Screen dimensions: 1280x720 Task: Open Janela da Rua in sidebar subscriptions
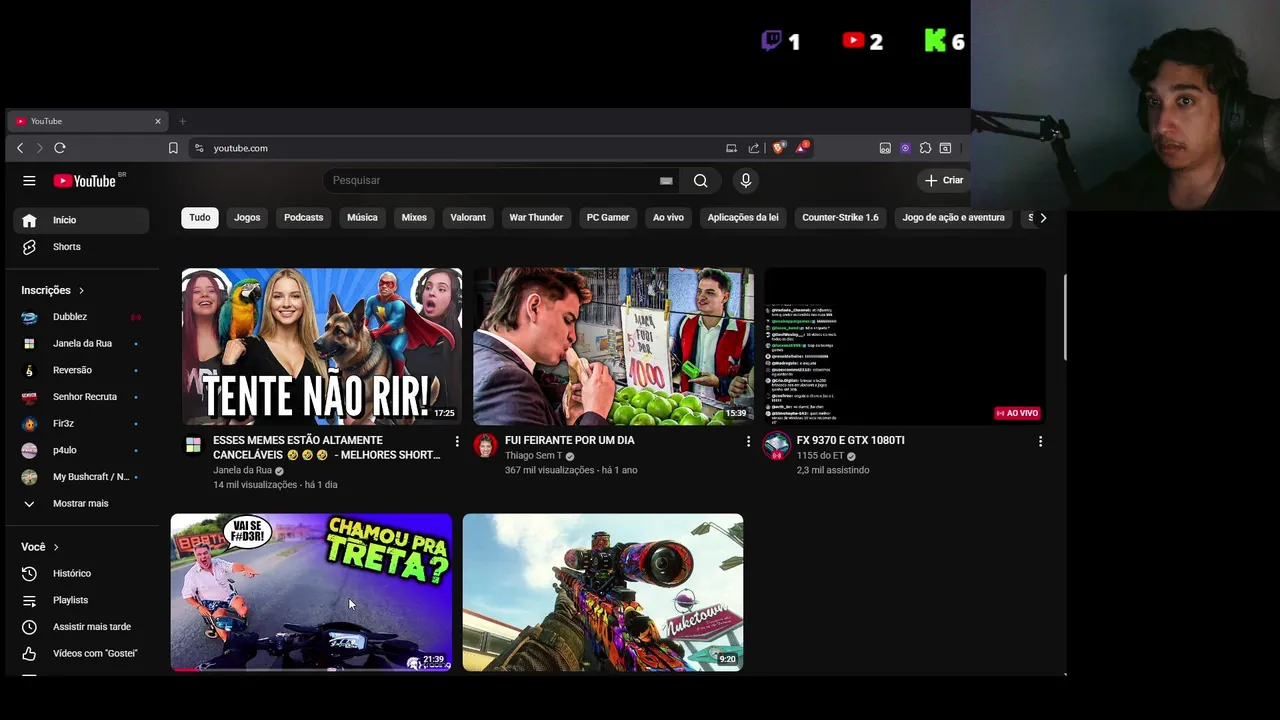point(81,344)
